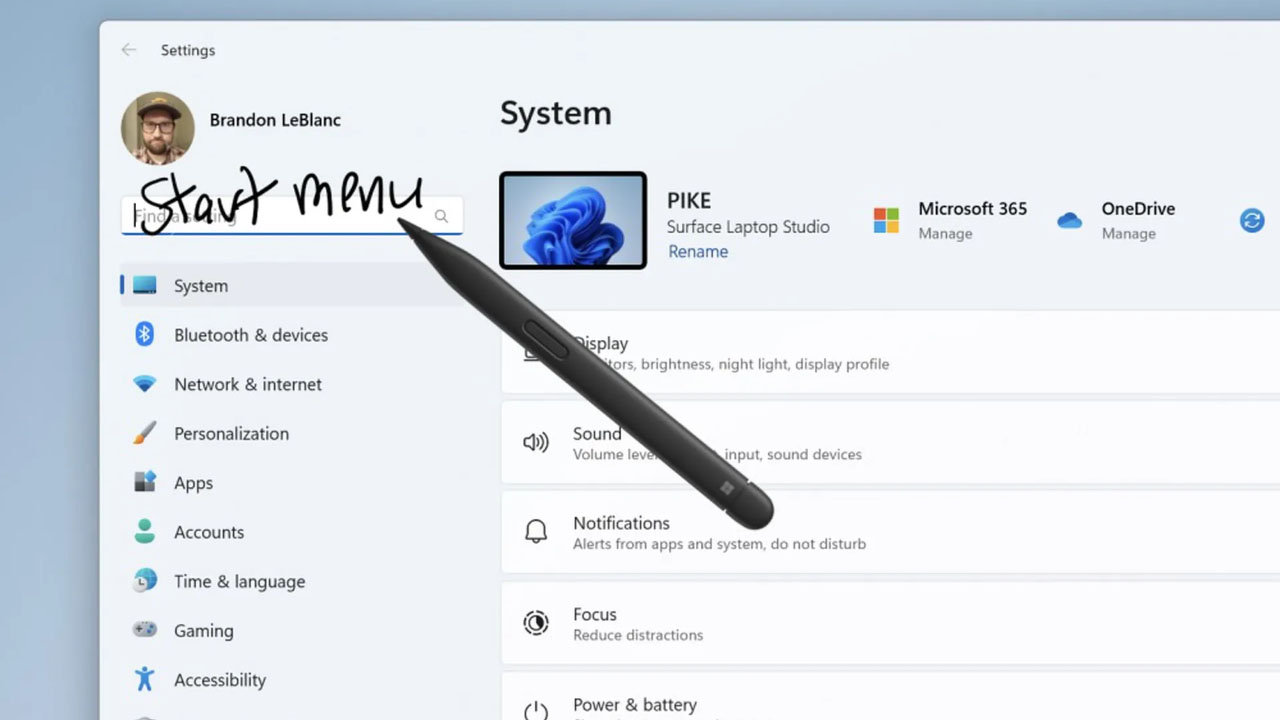Screen dimensions: 1280x720
Task: Click the OneDrive cloud icon
Action: click(1069, 221)
